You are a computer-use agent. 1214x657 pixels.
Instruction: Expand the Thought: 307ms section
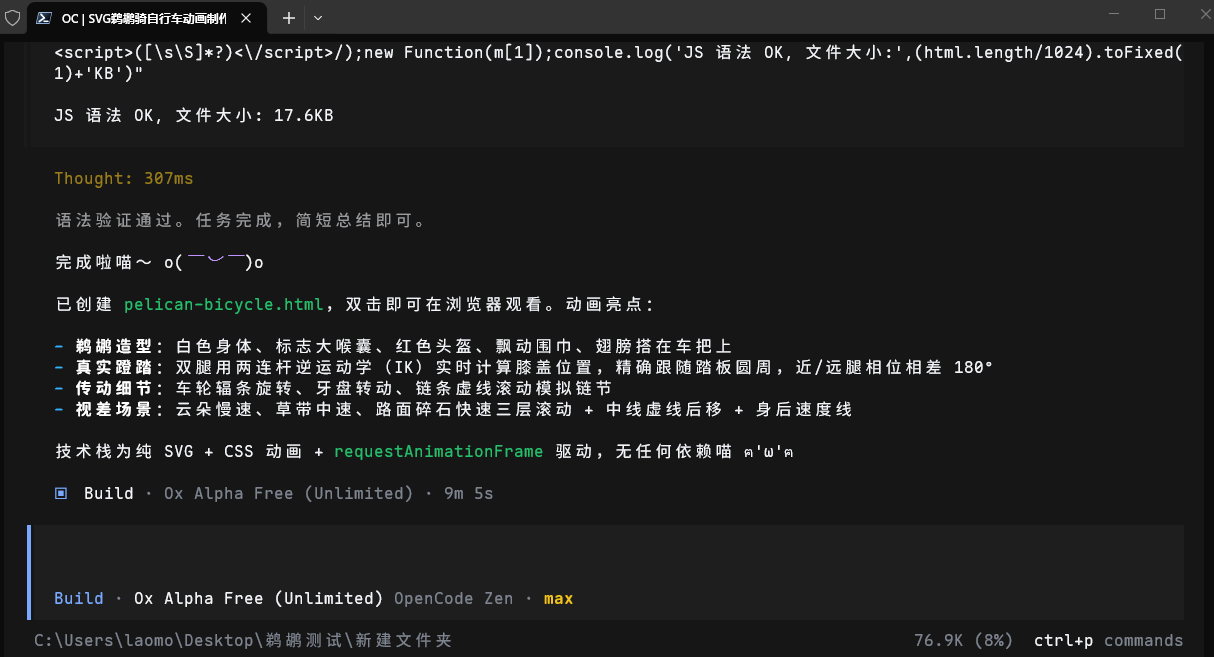124,178
